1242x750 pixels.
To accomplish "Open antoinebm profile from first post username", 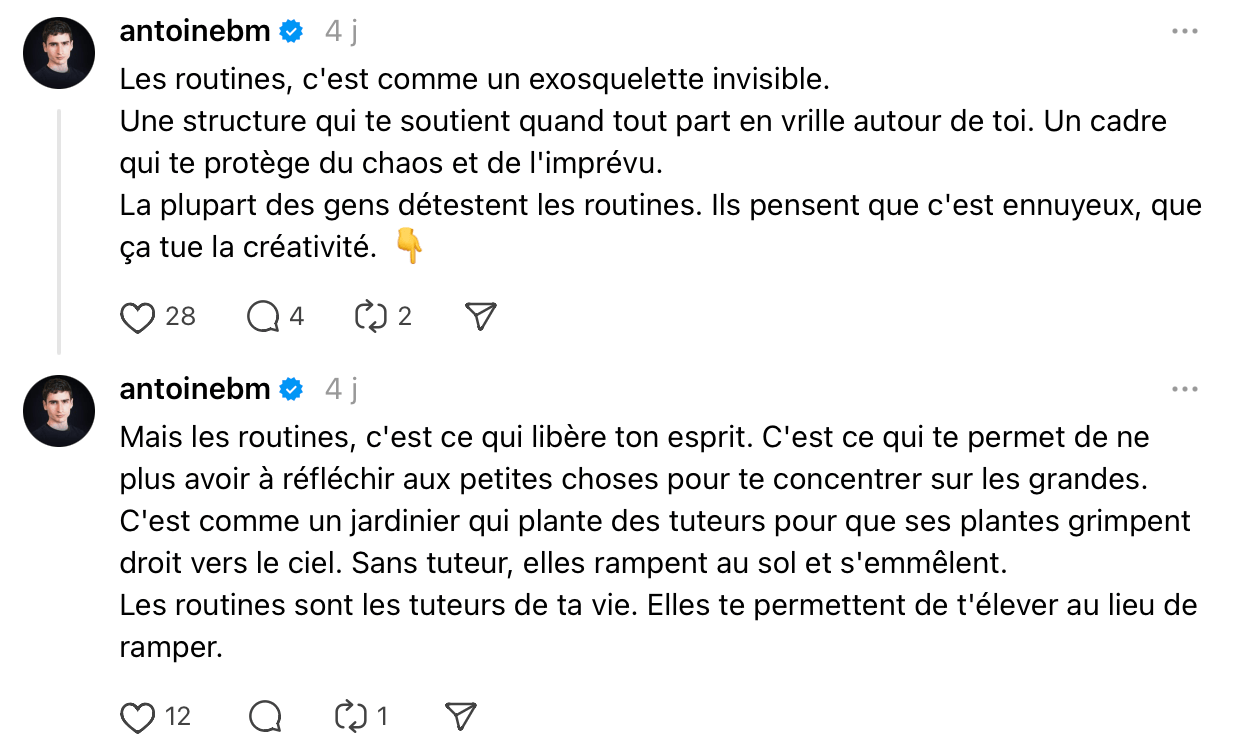I will pyautogui.click(x=195, y=32).
